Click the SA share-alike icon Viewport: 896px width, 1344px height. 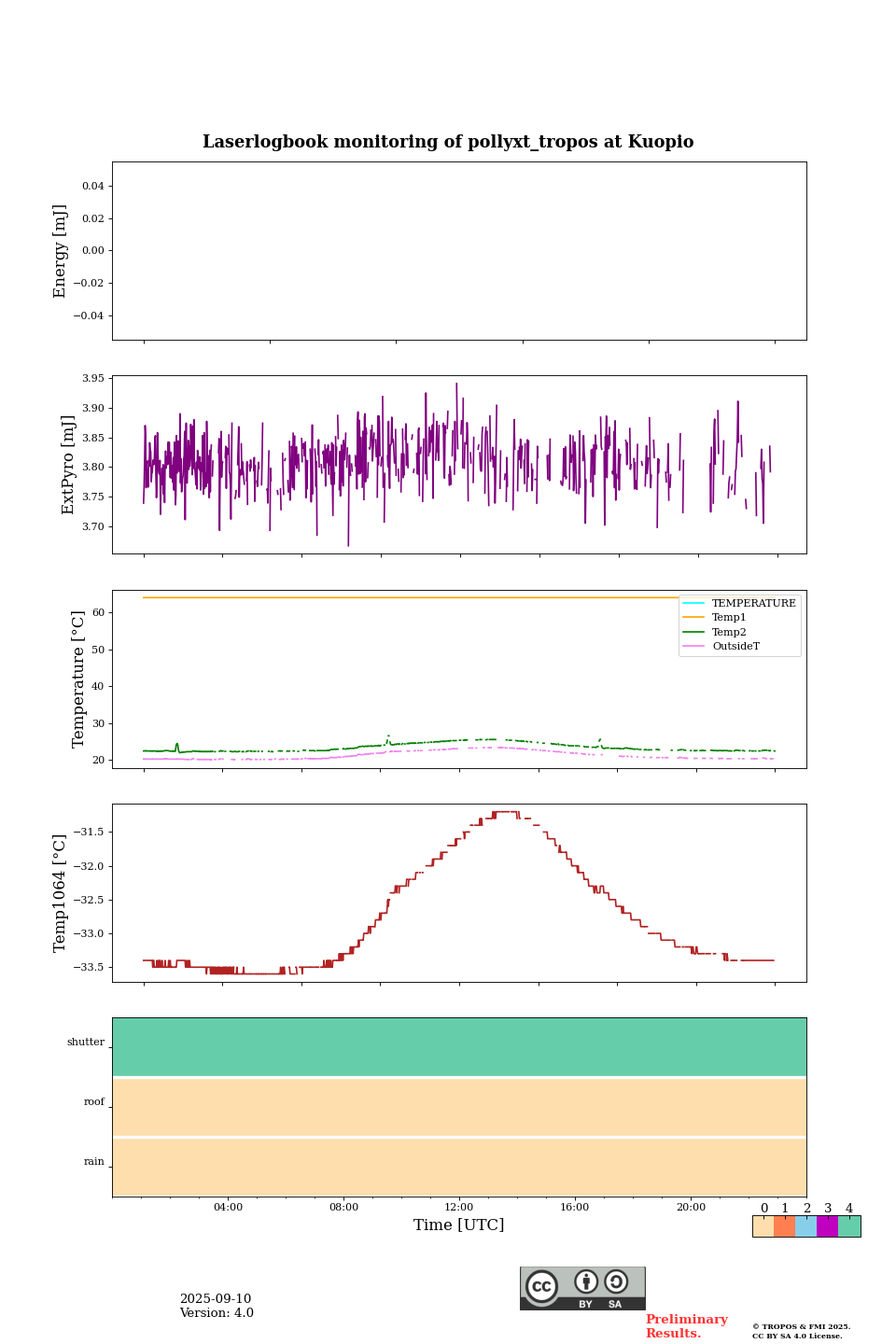point(616,1282)
